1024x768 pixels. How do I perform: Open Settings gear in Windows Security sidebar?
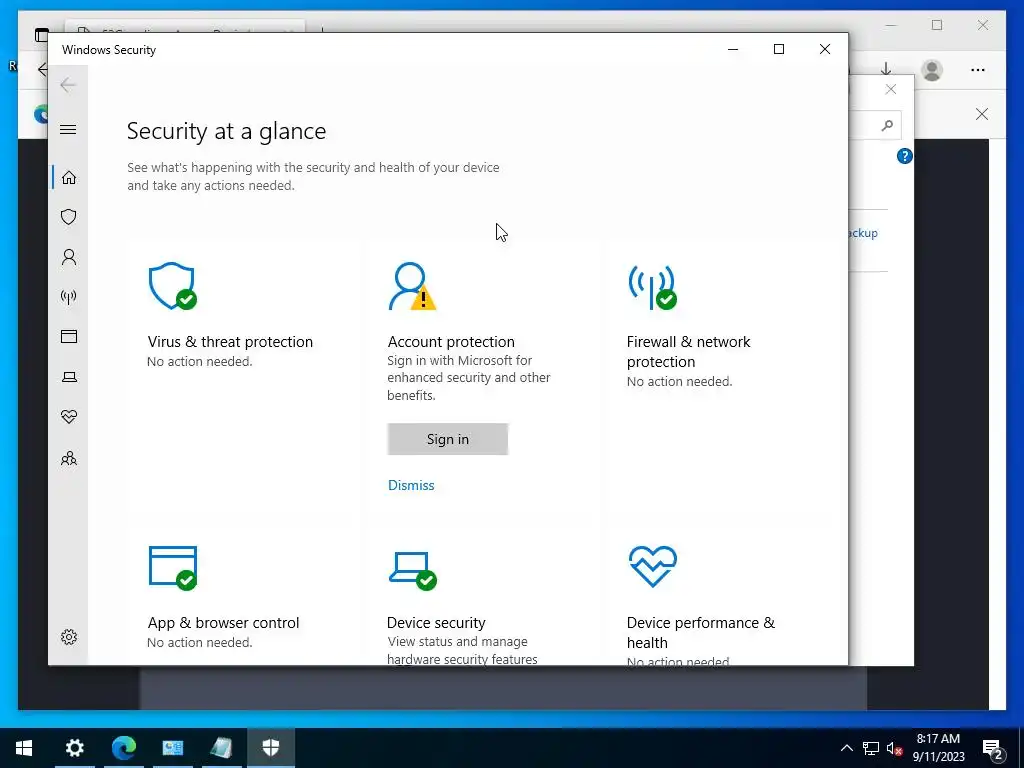click(x=69, y=637)
